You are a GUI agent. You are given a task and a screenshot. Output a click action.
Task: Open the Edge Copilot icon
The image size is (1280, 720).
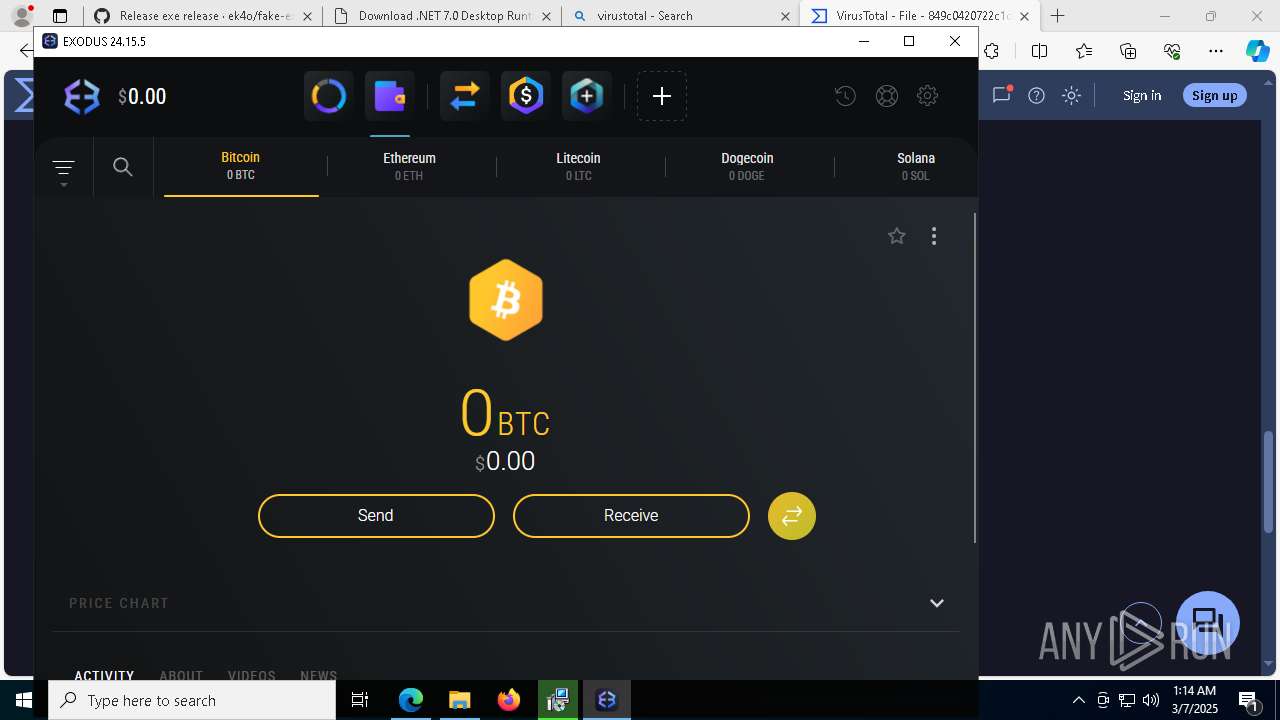point(1257,51)
